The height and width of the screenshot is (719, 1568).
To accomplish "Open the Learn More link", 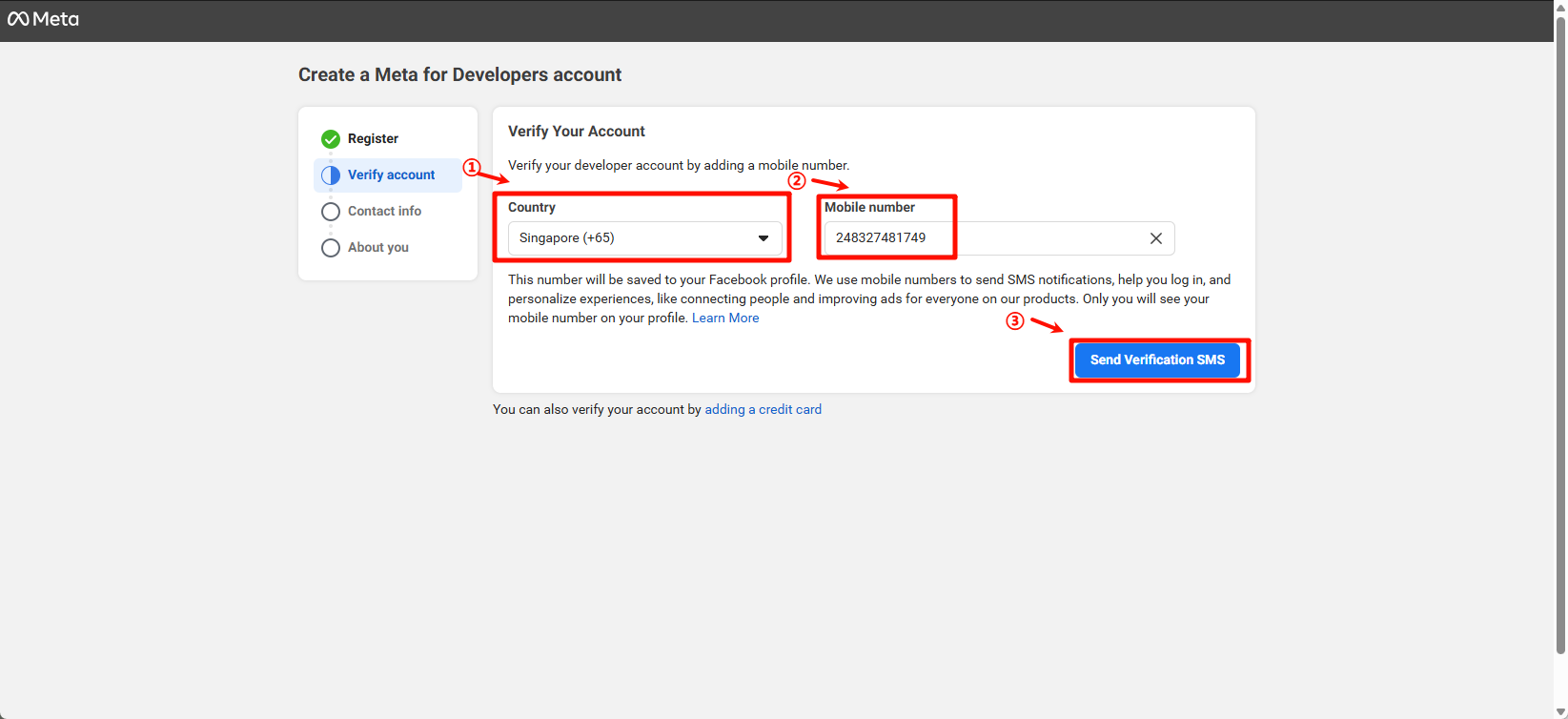I will (725, 318).
